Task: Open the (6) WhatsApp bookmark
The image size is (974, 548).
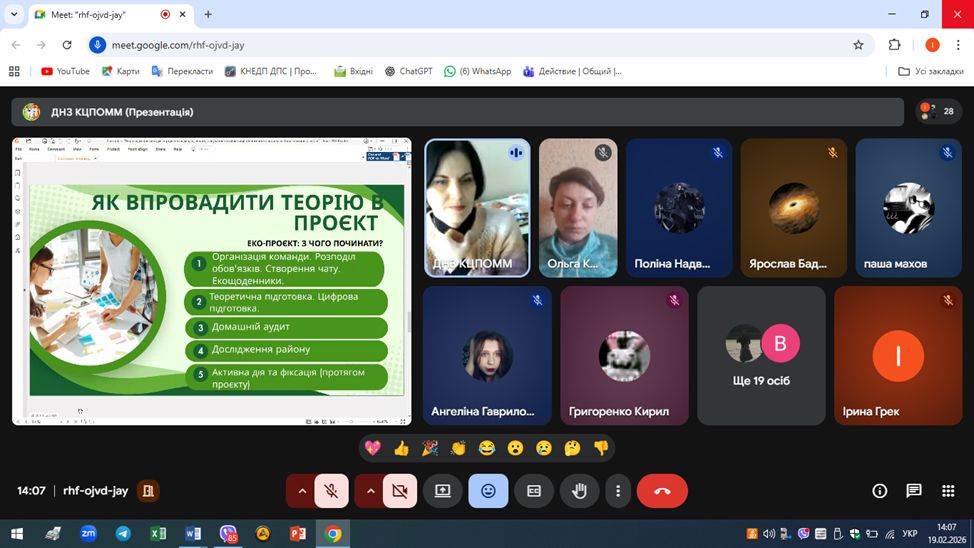Action: 478,71
